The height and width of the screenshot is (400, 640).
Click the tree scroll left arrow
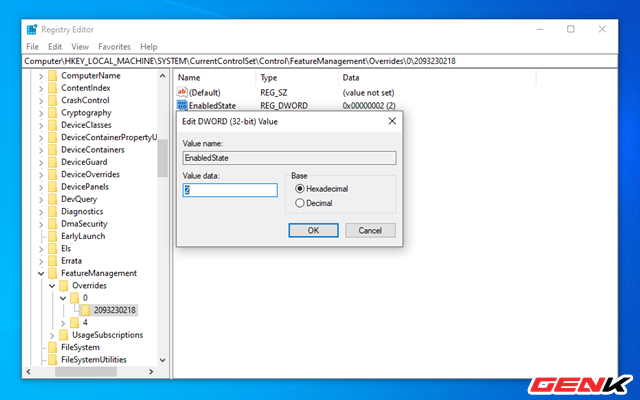click(28, 371)
